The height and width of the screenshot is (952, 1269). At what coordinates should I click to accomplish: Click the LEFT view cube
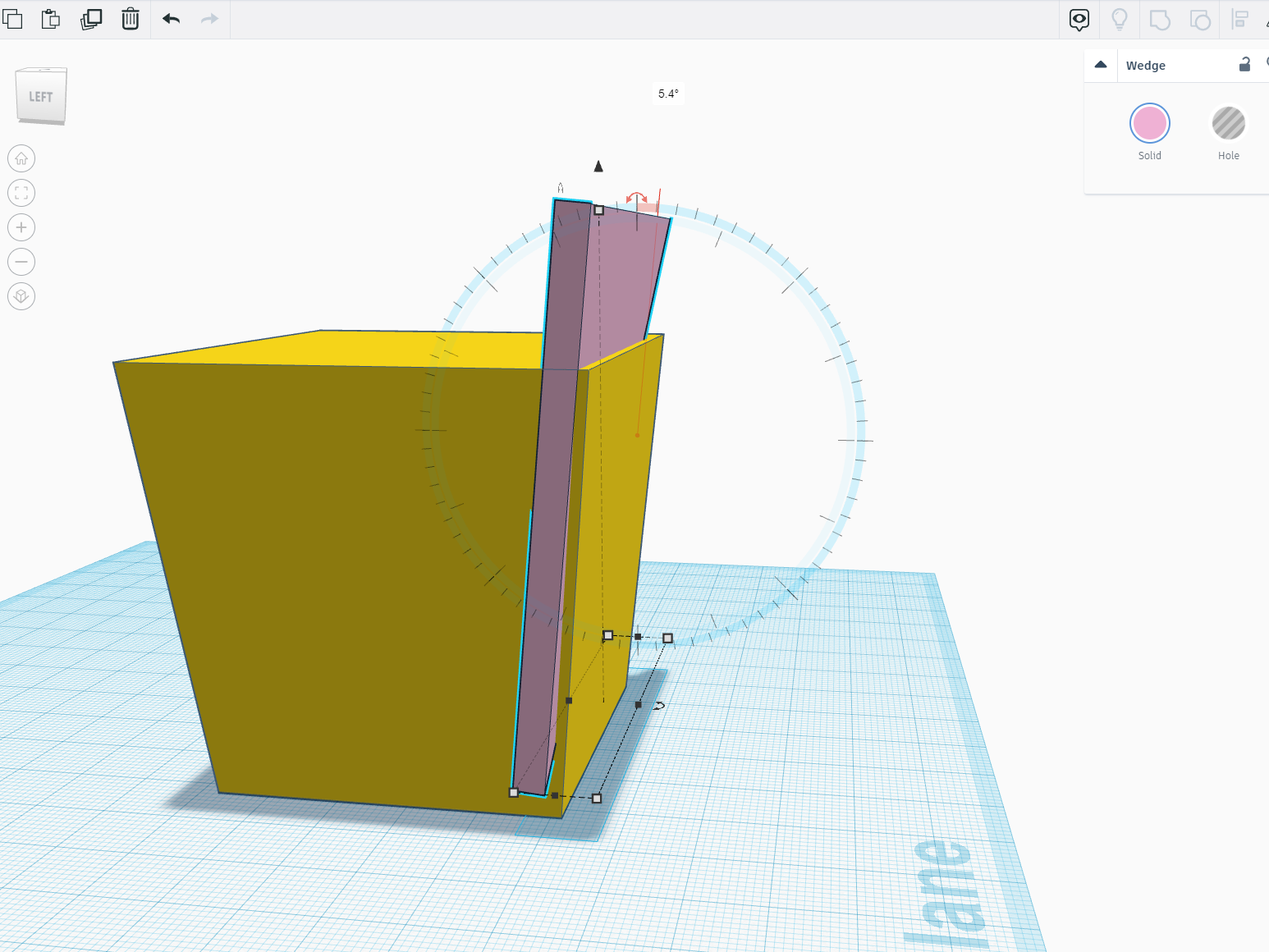[41, 96]
